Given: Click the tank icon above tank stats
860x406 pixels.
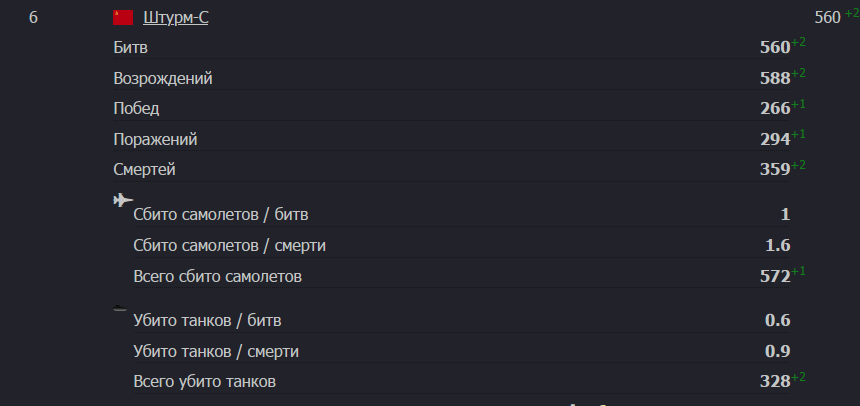Looking at the screenshot, I should tap(120, 308).
